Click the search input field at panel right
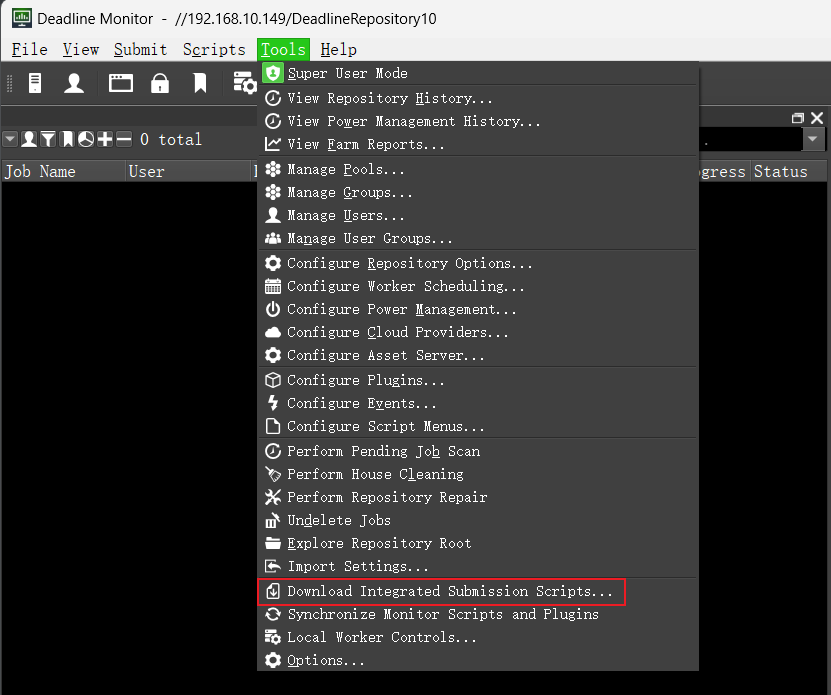Image resolution: width=831 pixels, height=695 pixels. pos(750,139)
